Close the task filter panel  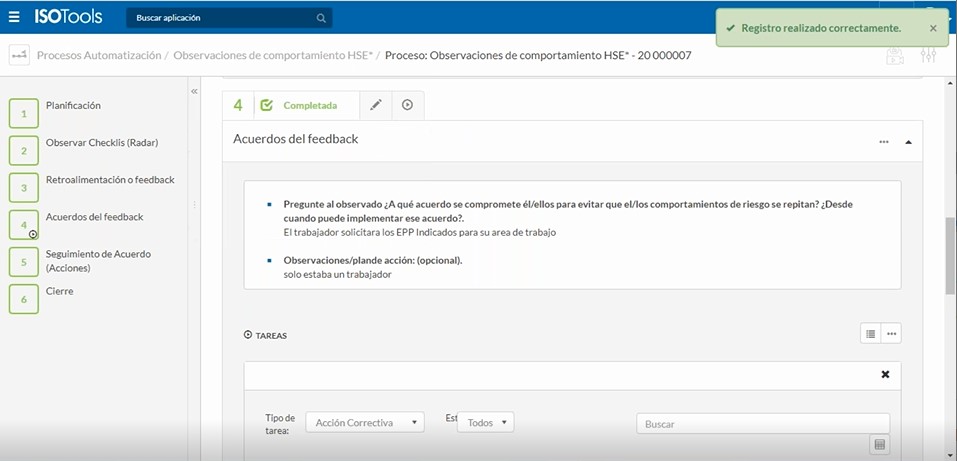884,375
